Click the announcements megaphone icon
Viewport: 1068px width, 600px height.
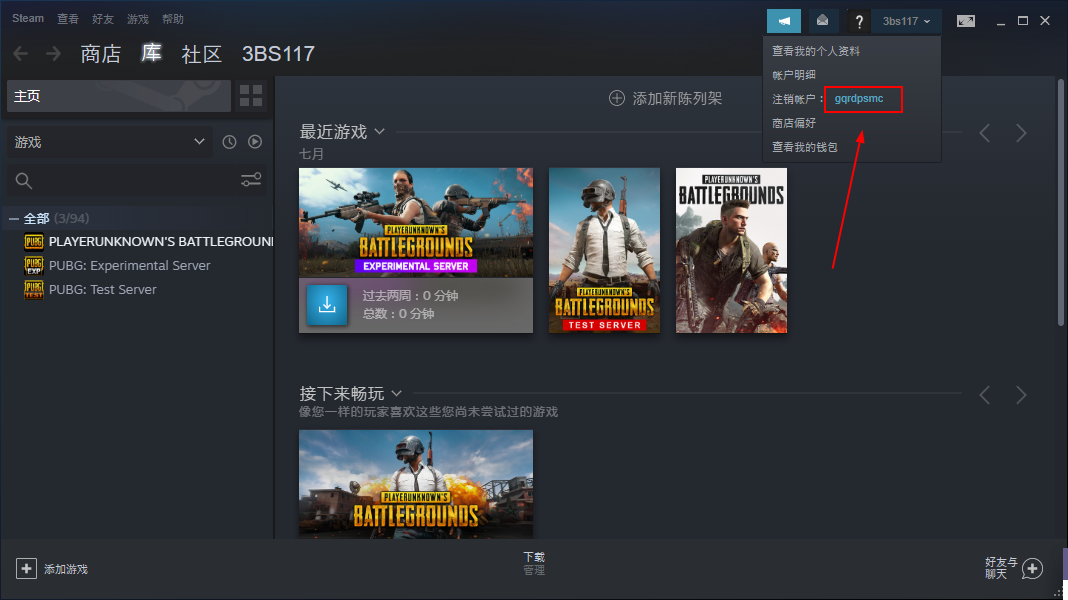click(x=784, y=21)
